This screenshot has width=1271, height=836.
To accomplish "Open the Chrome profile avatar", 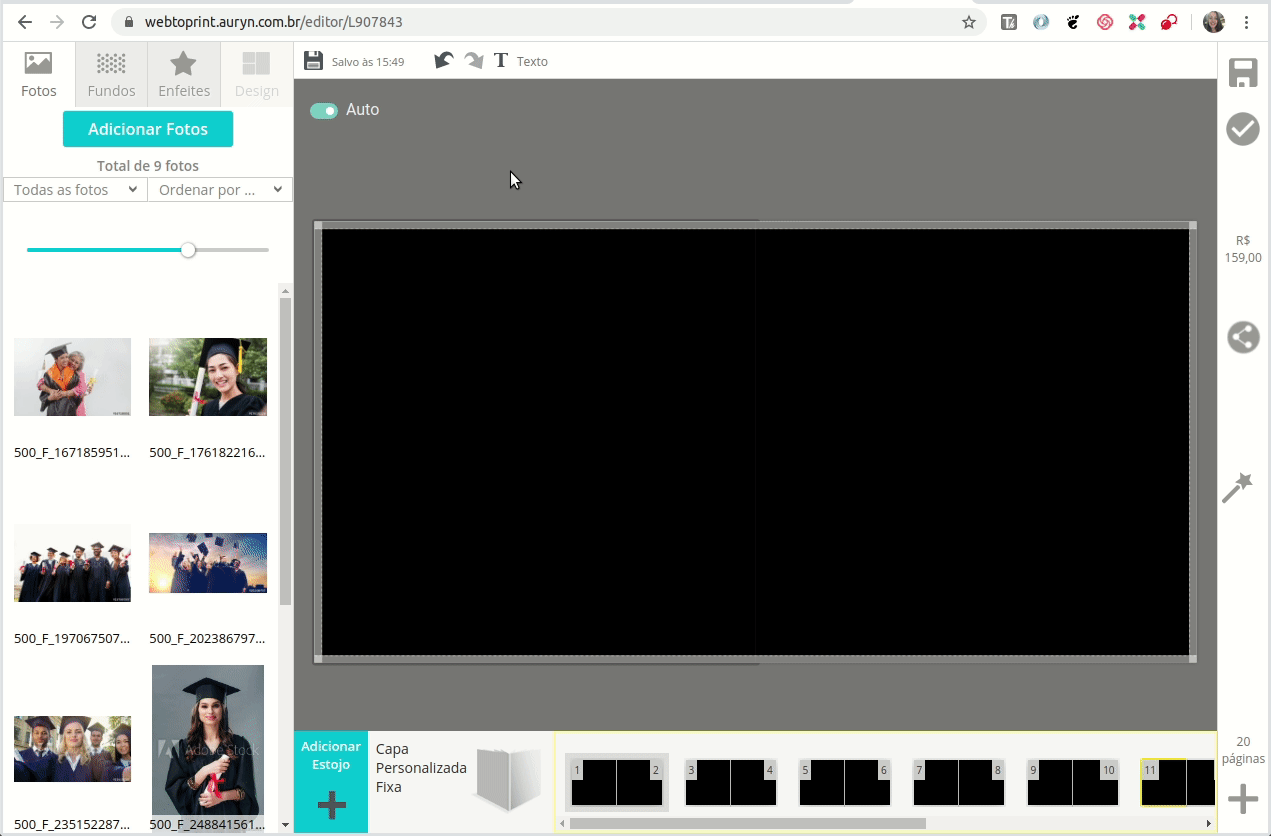I will pyautogui.click(x=1214, y=22).
